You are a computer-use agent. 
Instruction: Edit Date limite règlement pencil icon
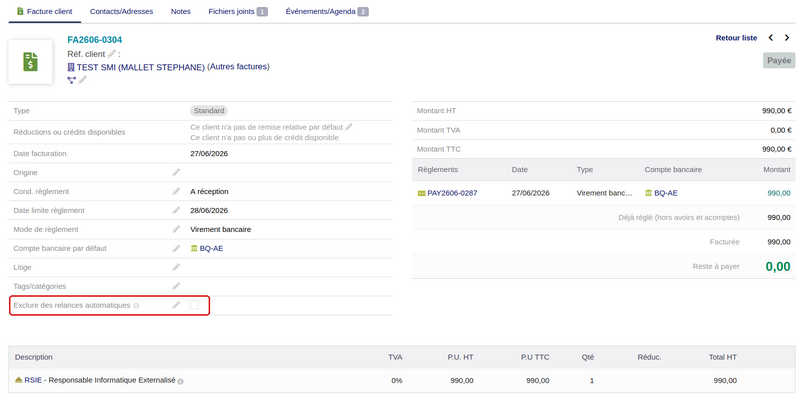[x=176, y=210]
